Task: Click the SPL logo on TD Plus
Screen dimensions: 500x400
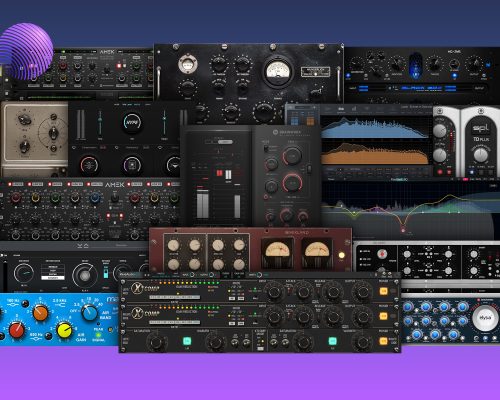Action: pyautogui.click(x=481, y=128)
